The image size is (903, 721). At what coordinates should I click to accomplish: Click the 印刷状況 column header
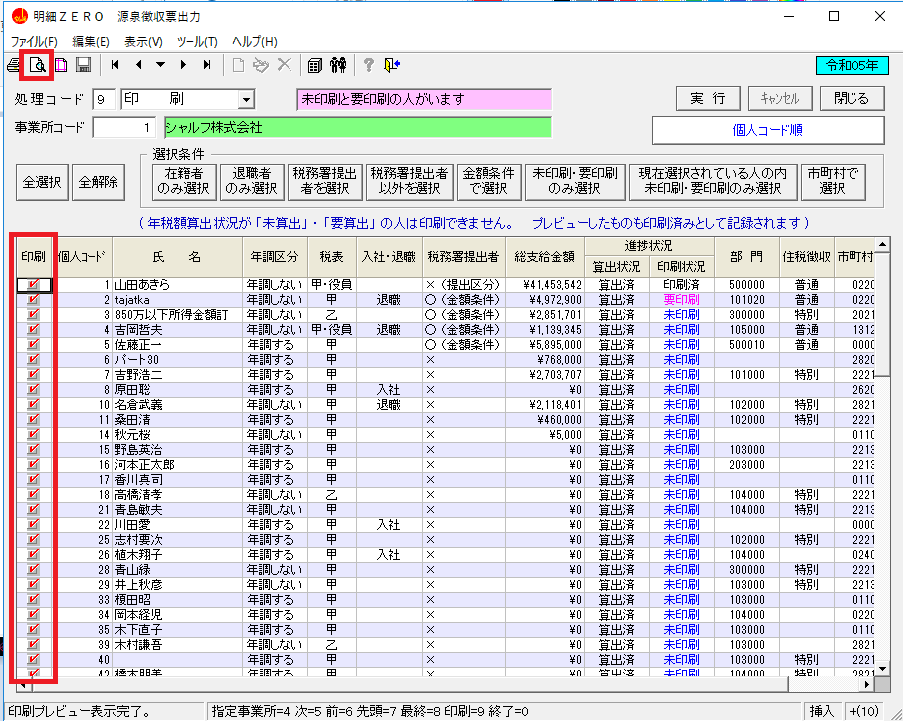[x=681, y=267]
